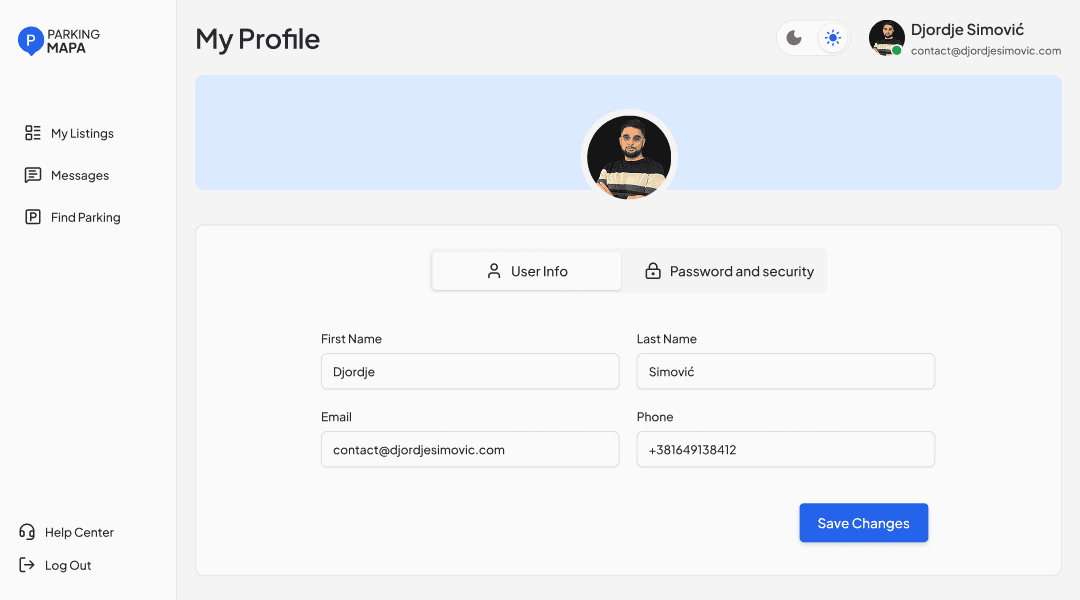Focus the Last Name field
Image resolution: width=1080 pixels, height=600 pixels.
pos(785,371)
